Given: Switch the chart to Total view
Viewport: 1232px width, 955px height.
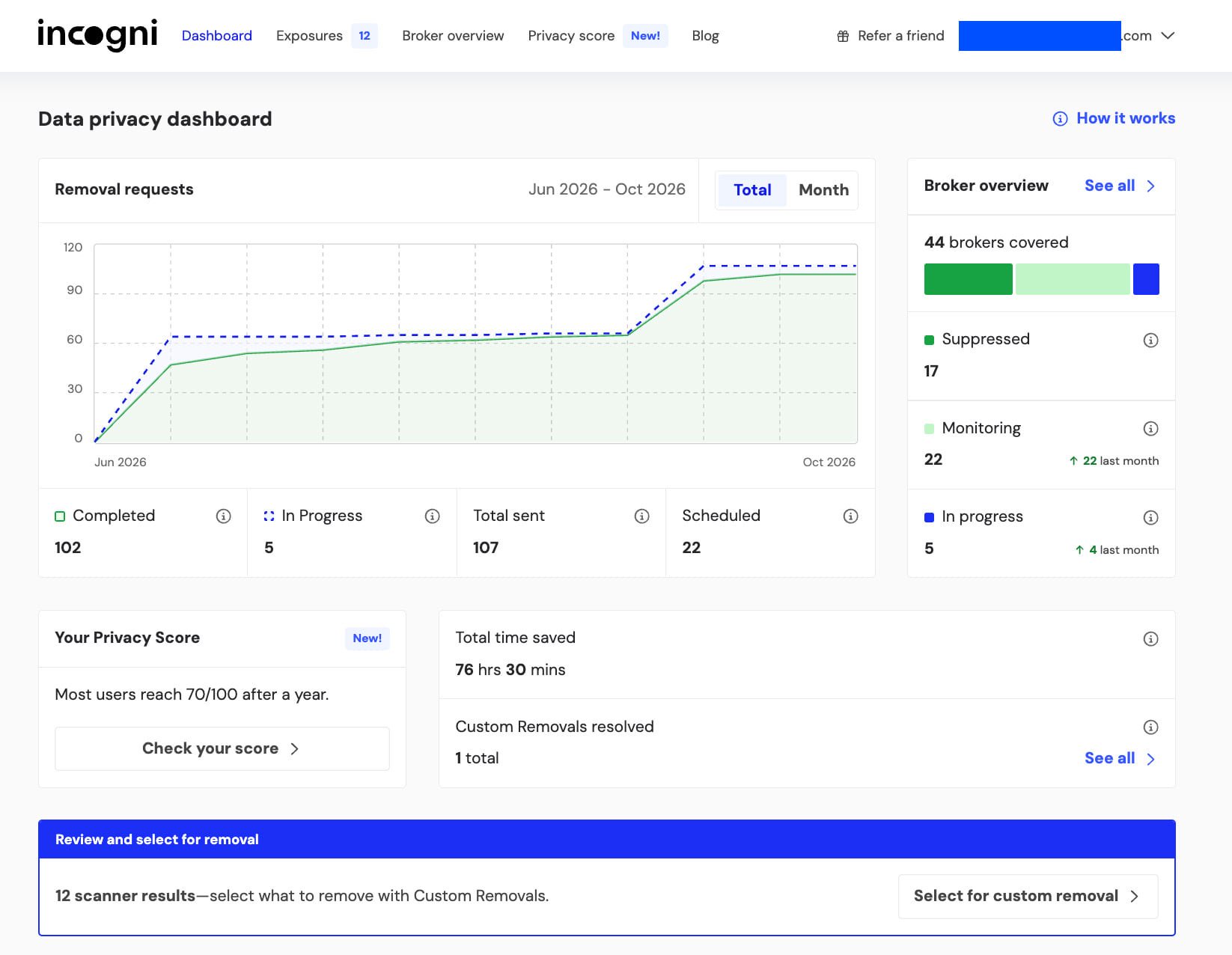Looking at the screenshot, I should click(x=752, y=190).
